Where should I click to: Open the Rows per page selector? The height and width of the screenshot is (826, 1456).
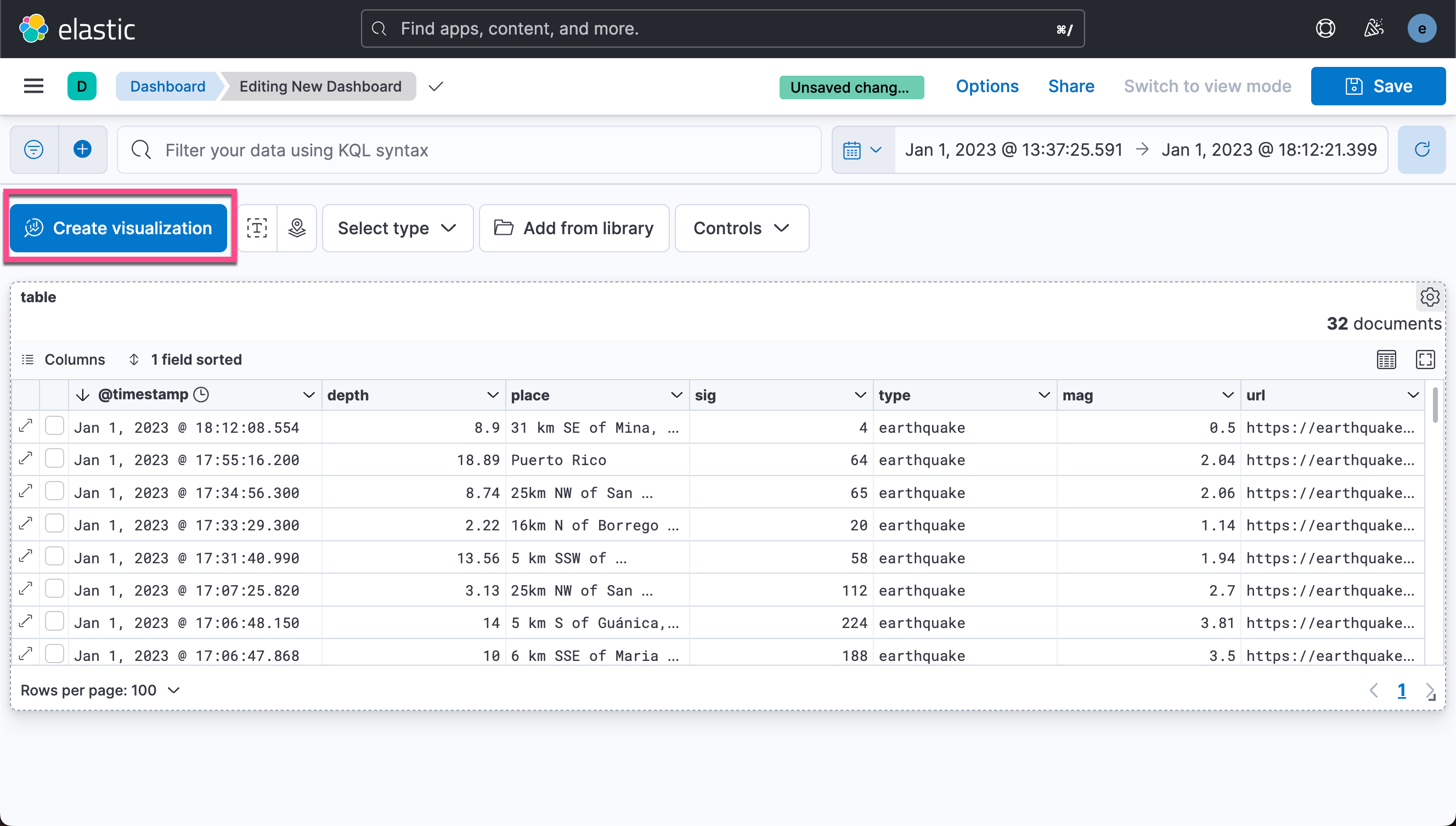click(100, 691)
